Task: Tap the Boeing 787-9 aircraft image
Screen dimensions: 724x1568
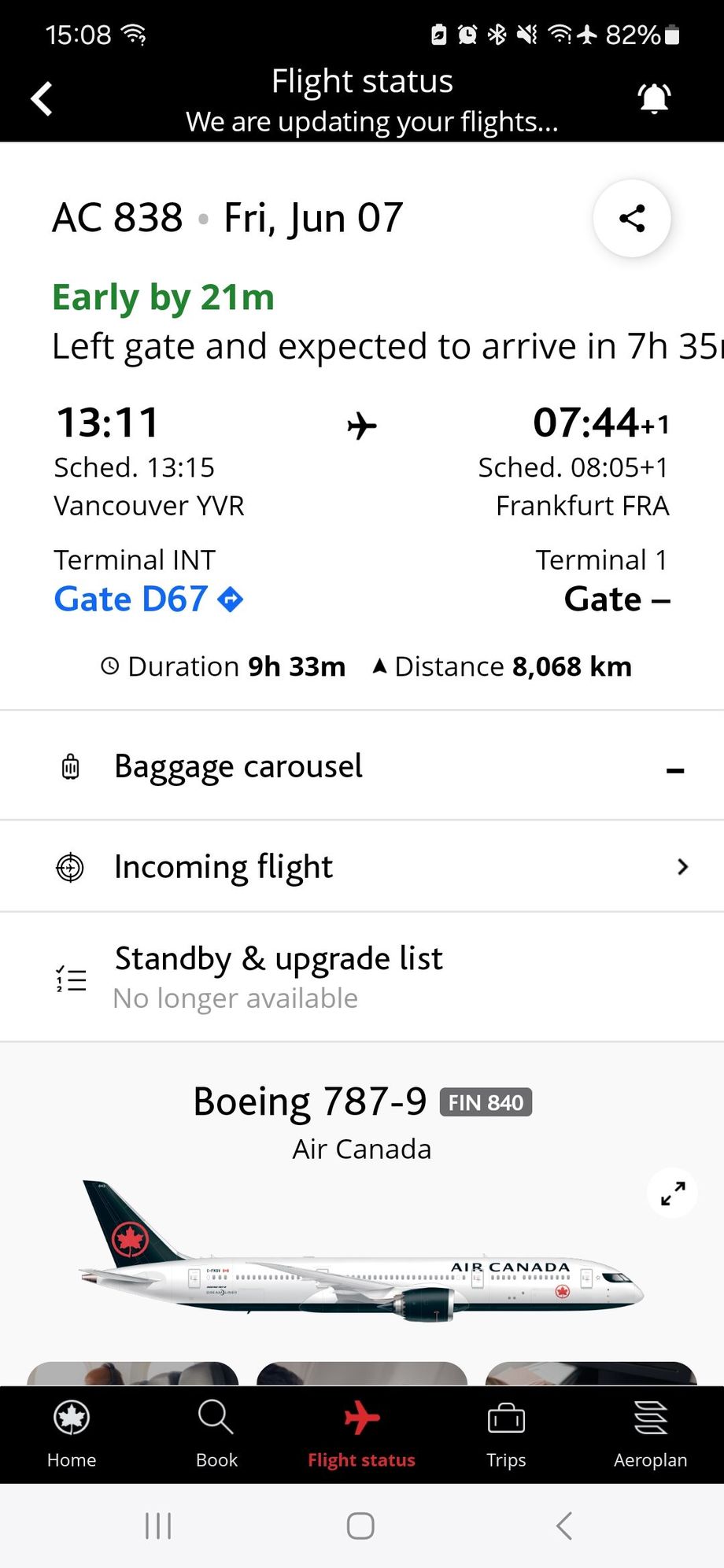Action: (x=362, y=1253)
